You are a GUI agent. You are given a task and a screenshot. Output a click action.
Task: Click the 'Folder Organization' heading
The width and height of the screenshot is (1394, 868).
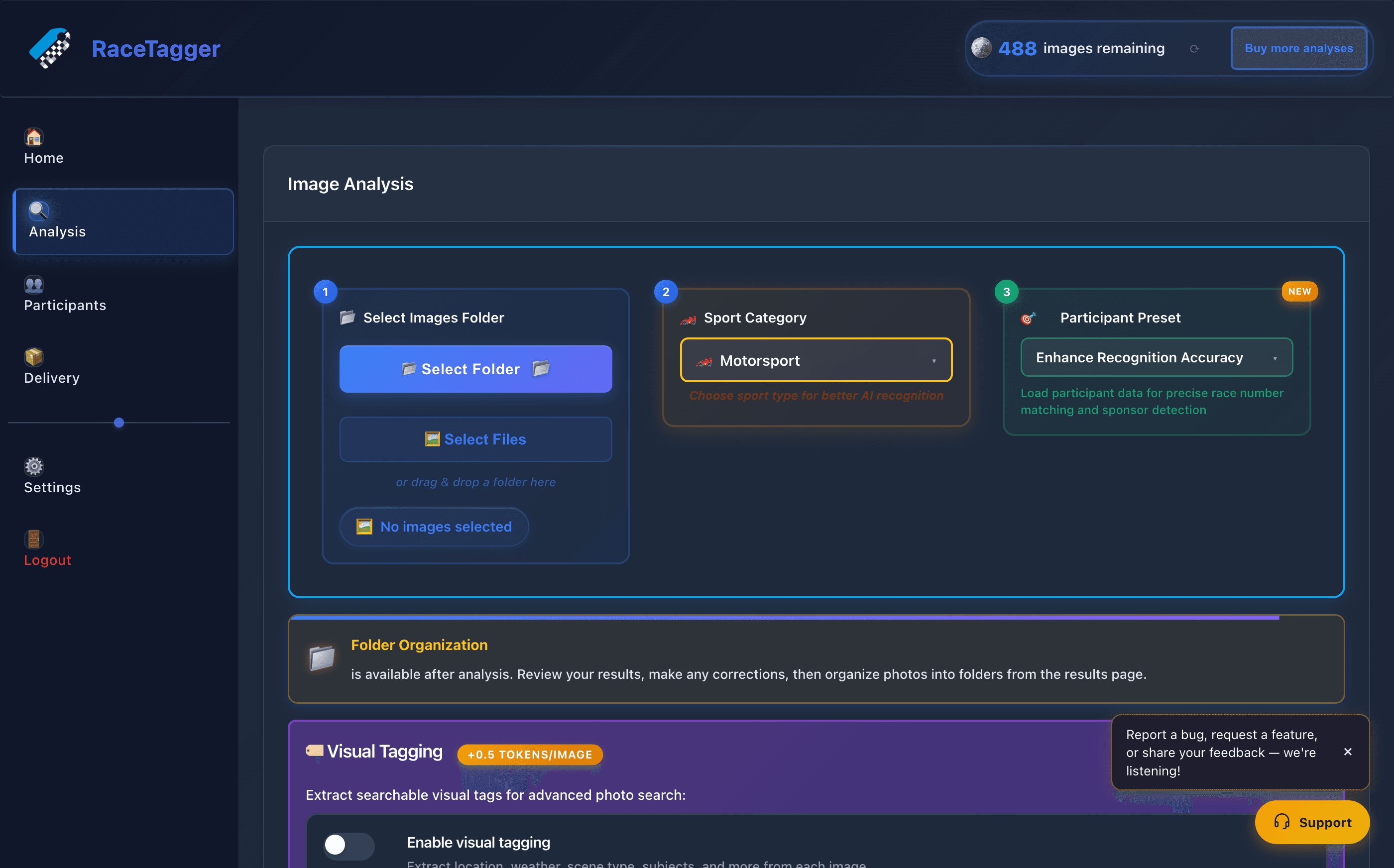419,645
